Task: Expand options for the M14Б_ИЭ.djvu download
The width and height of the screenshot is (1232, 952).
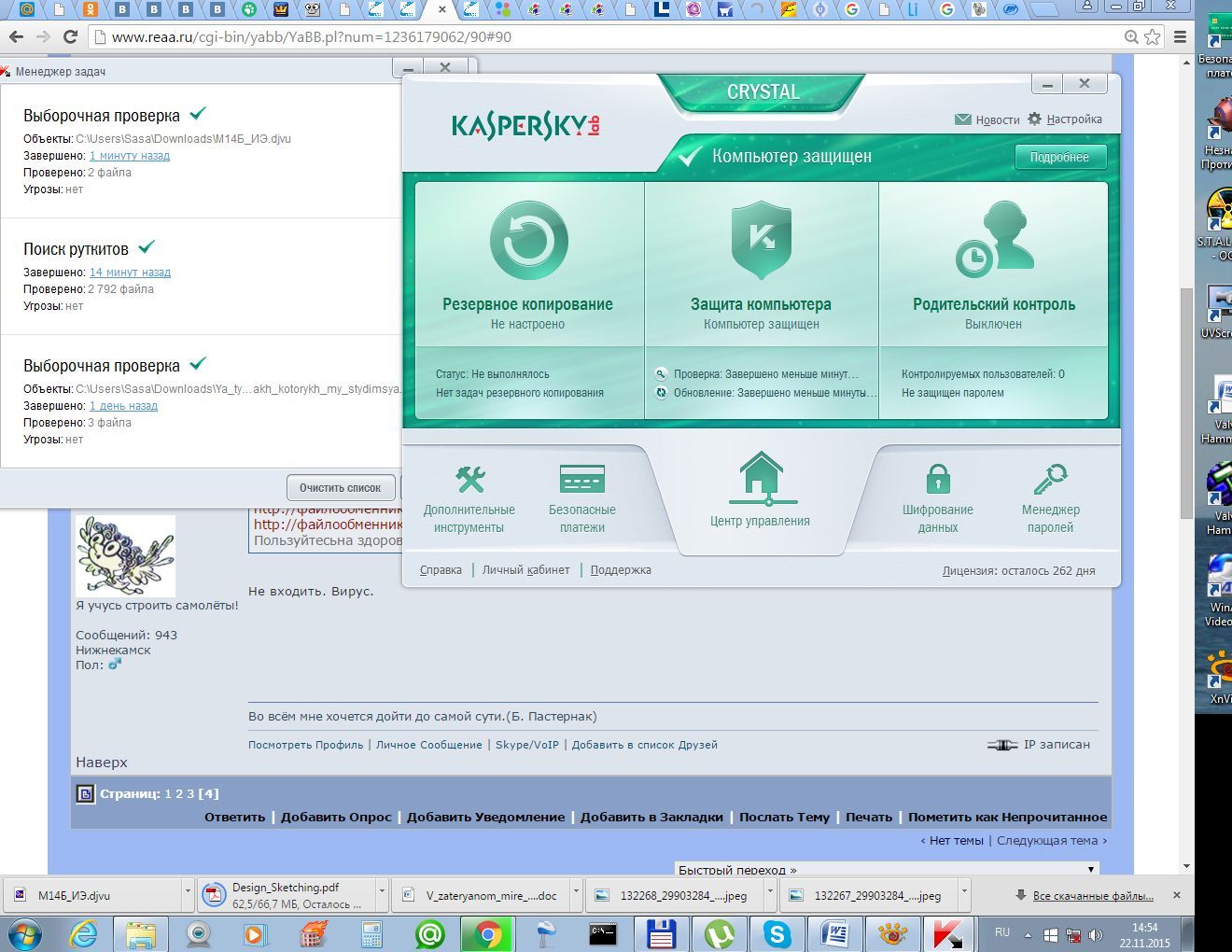Action: pyautogui.click(x=187, y=894)
